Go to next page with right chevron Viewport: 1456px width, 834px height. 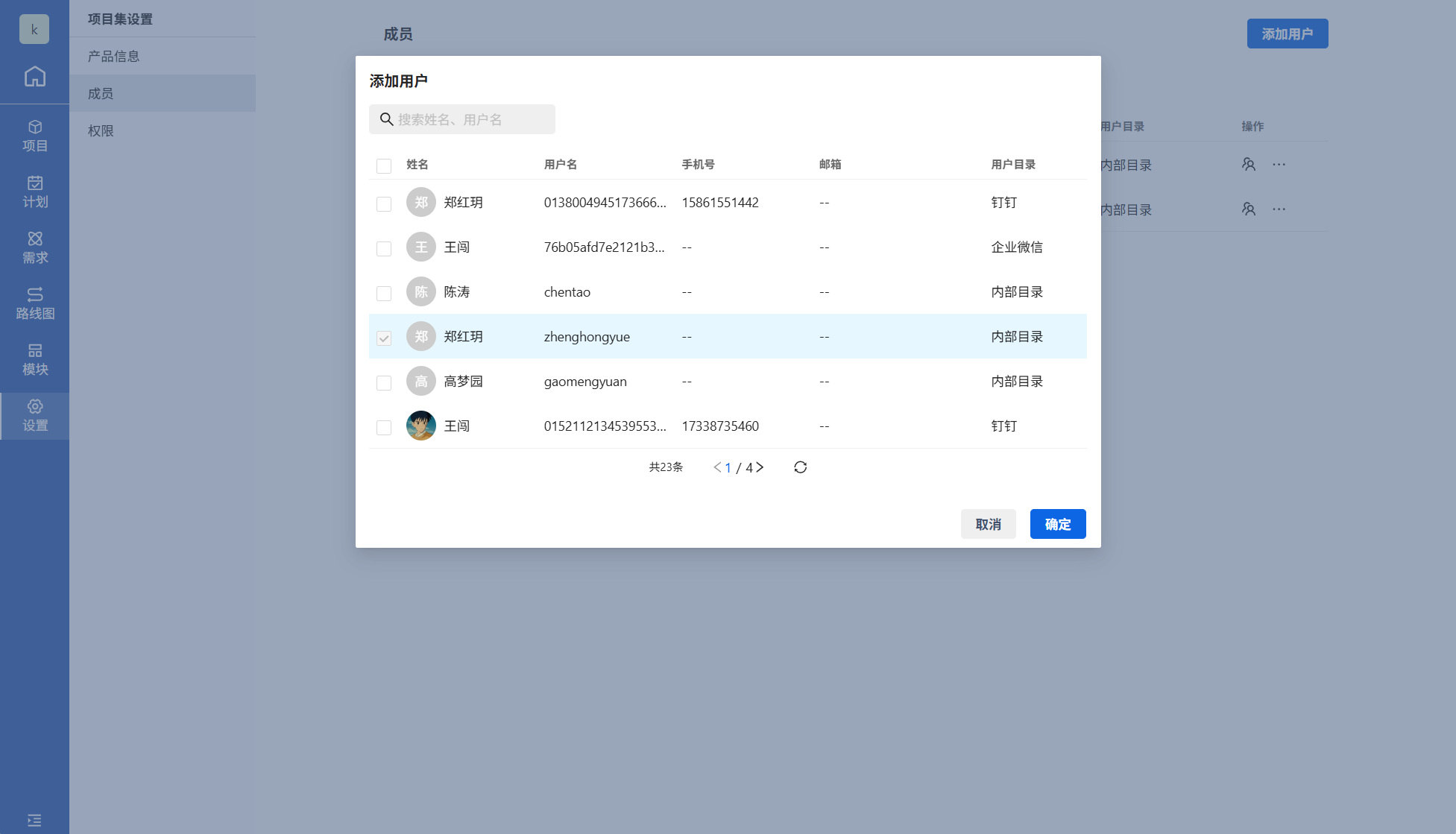click(760, 467)
